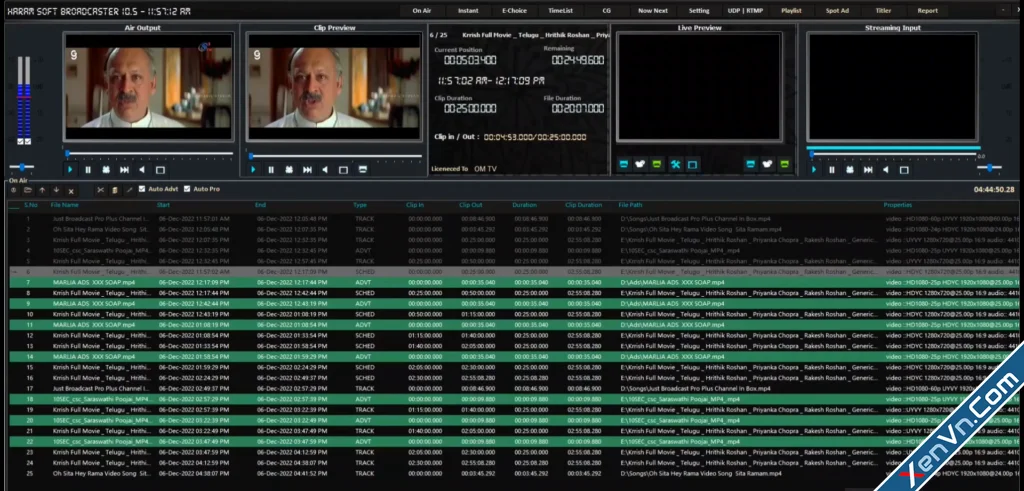This screenshot has height=491, width=1024.
Task: Open the Titler button
Action: coord(884,10)
